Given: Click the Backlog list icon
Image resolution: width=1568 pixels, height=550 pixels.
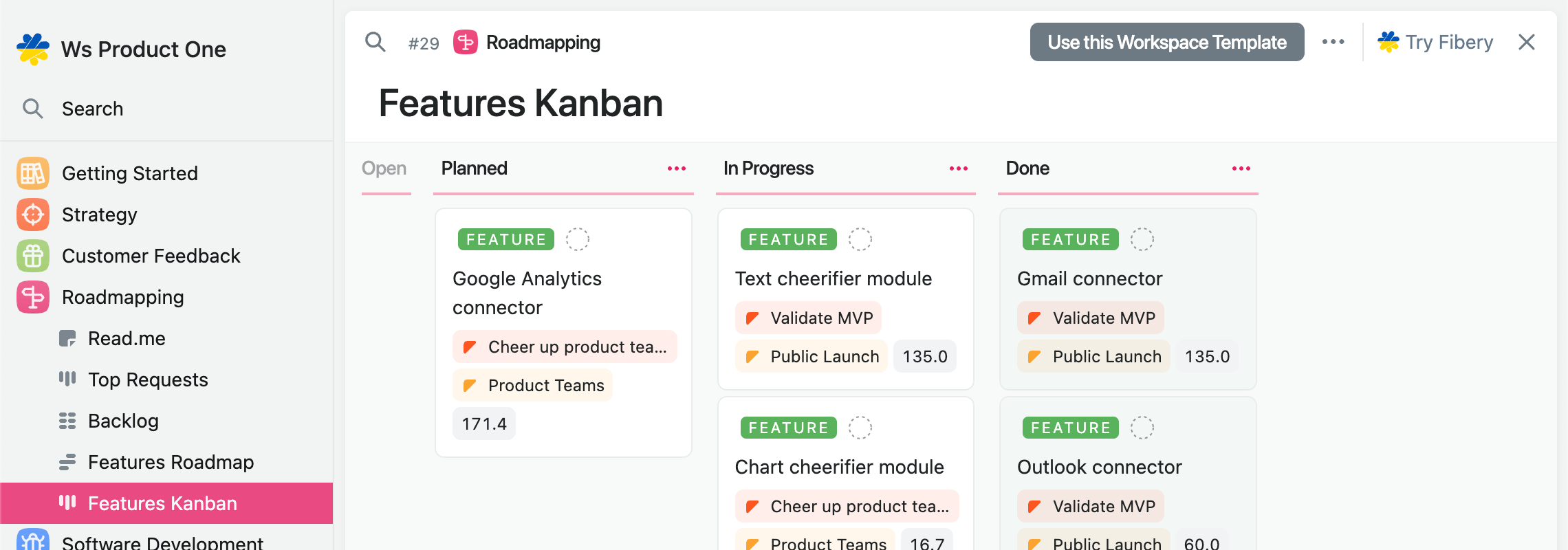Looking at the screenshot, I should pyautogui.click(x=67, y=421).
